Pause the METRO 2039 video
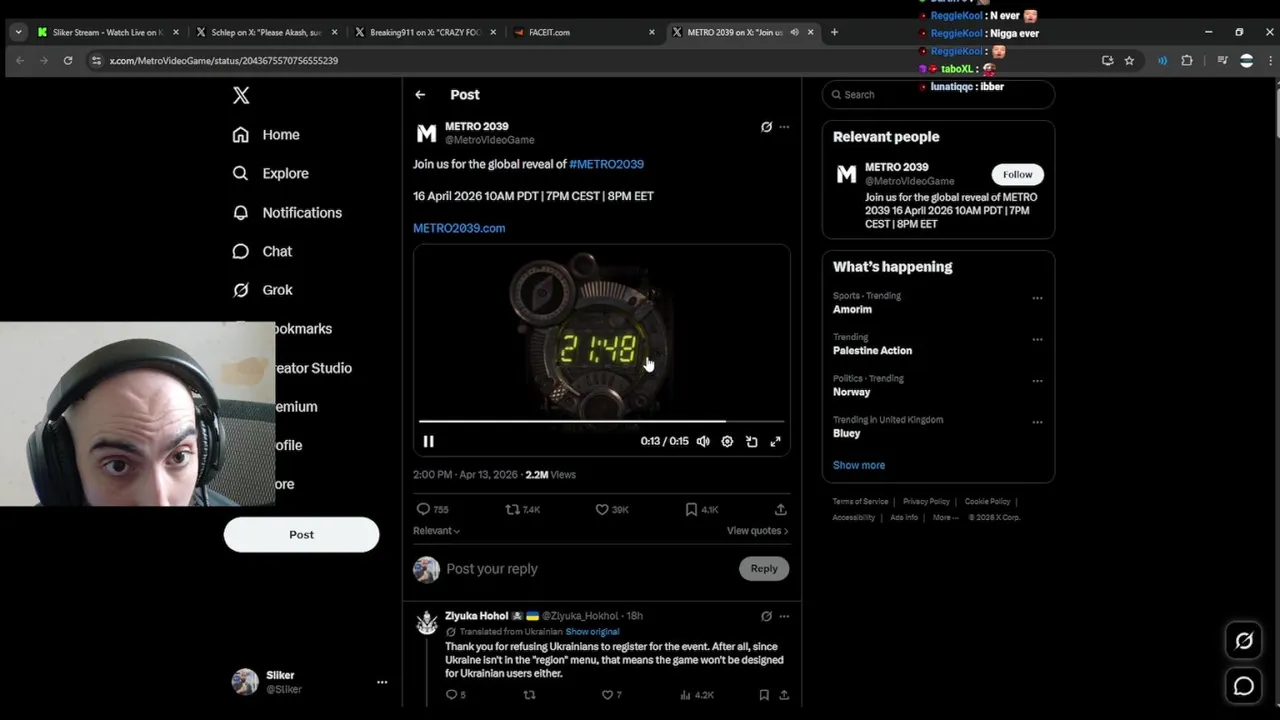 coord(428,441)
